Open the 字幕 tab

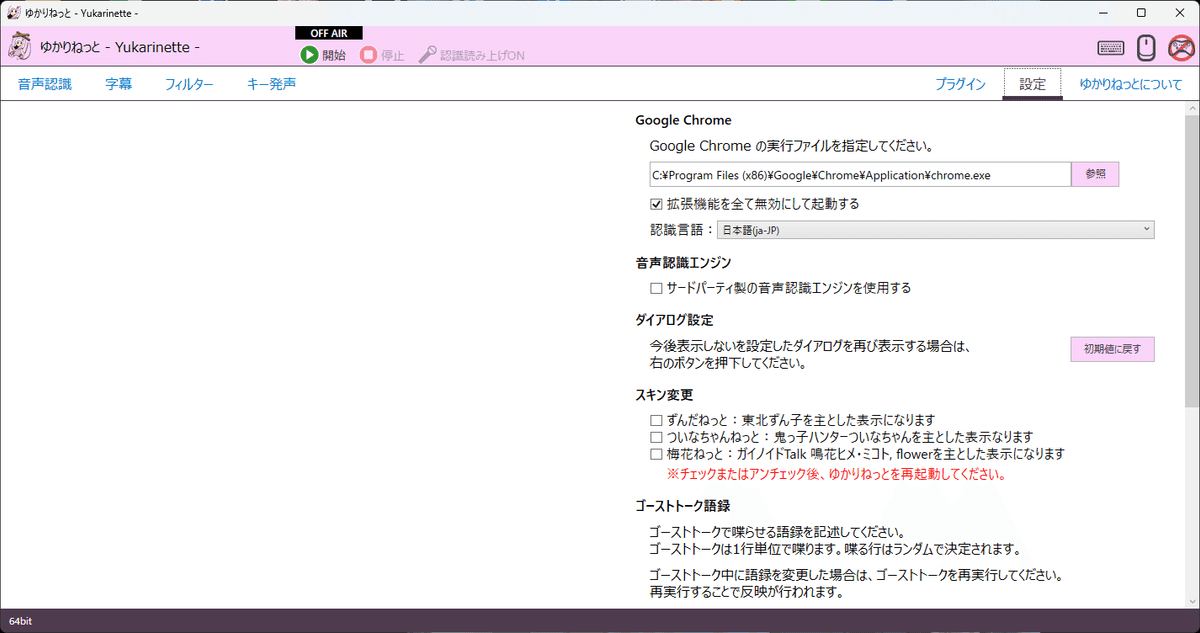pos(119,84)
